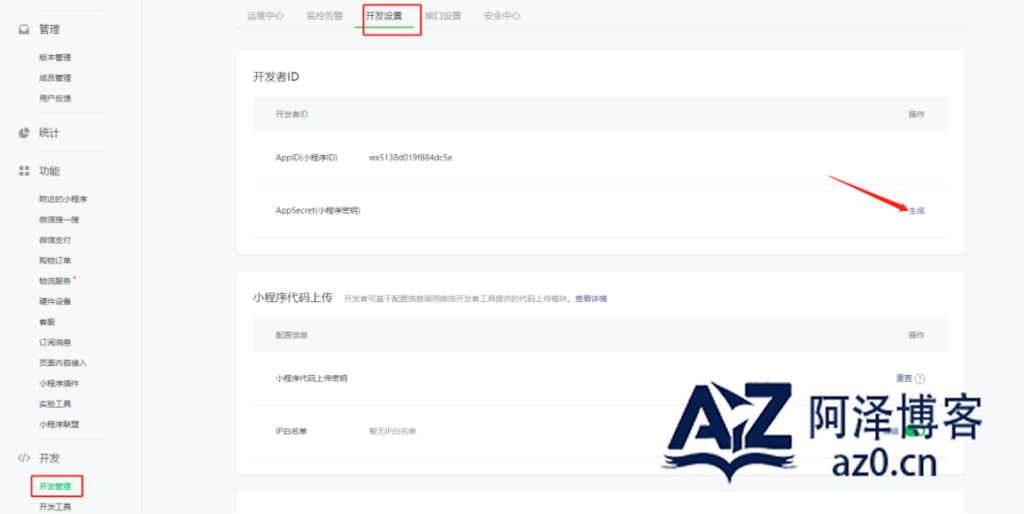Click the 管理 inbox icon in sidebar
Viewport: 1024px width, 514px height.
click(x=24, y=29)
